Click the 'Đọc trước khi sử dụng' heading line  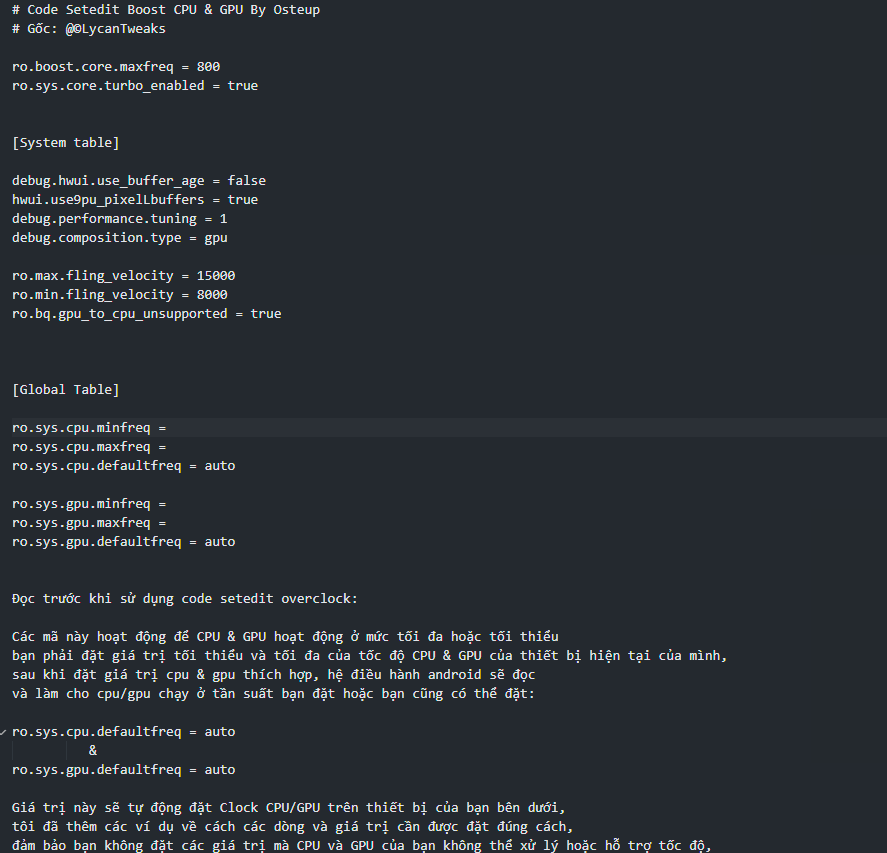185,599
